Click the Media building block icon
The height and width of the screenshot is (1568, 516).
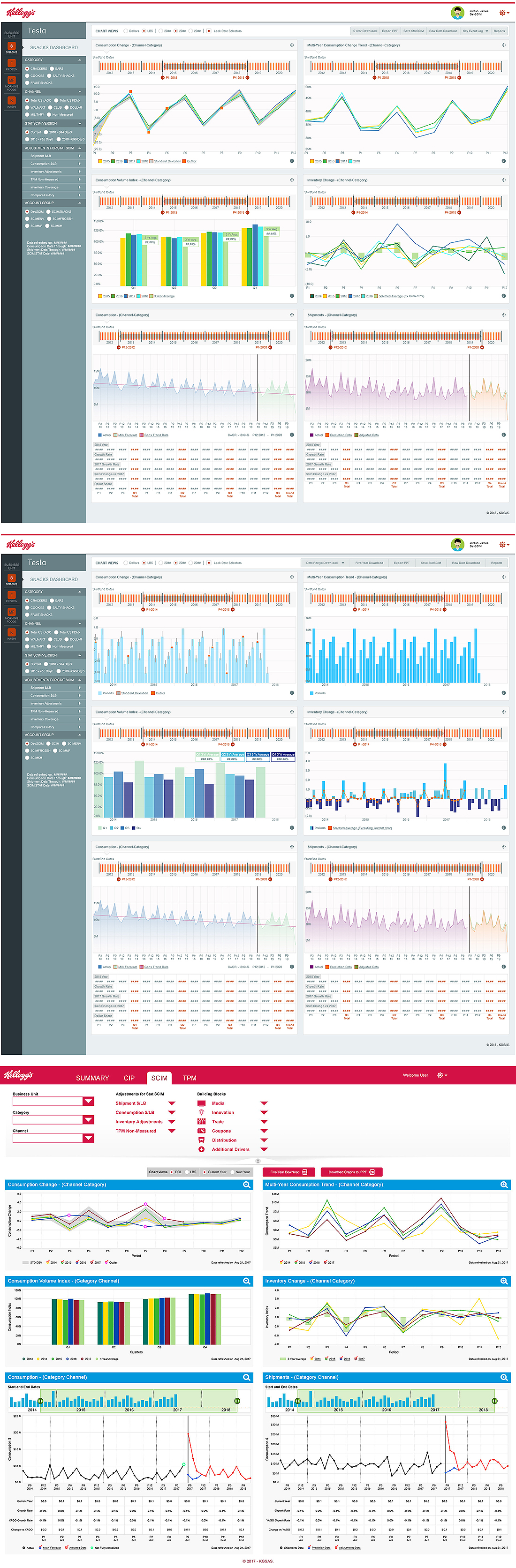201,1103
